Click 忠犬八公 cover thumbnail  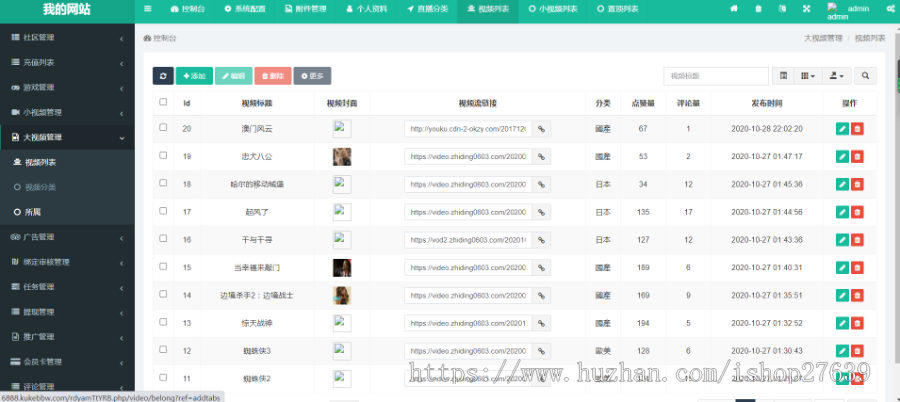(x=342, y=156)
